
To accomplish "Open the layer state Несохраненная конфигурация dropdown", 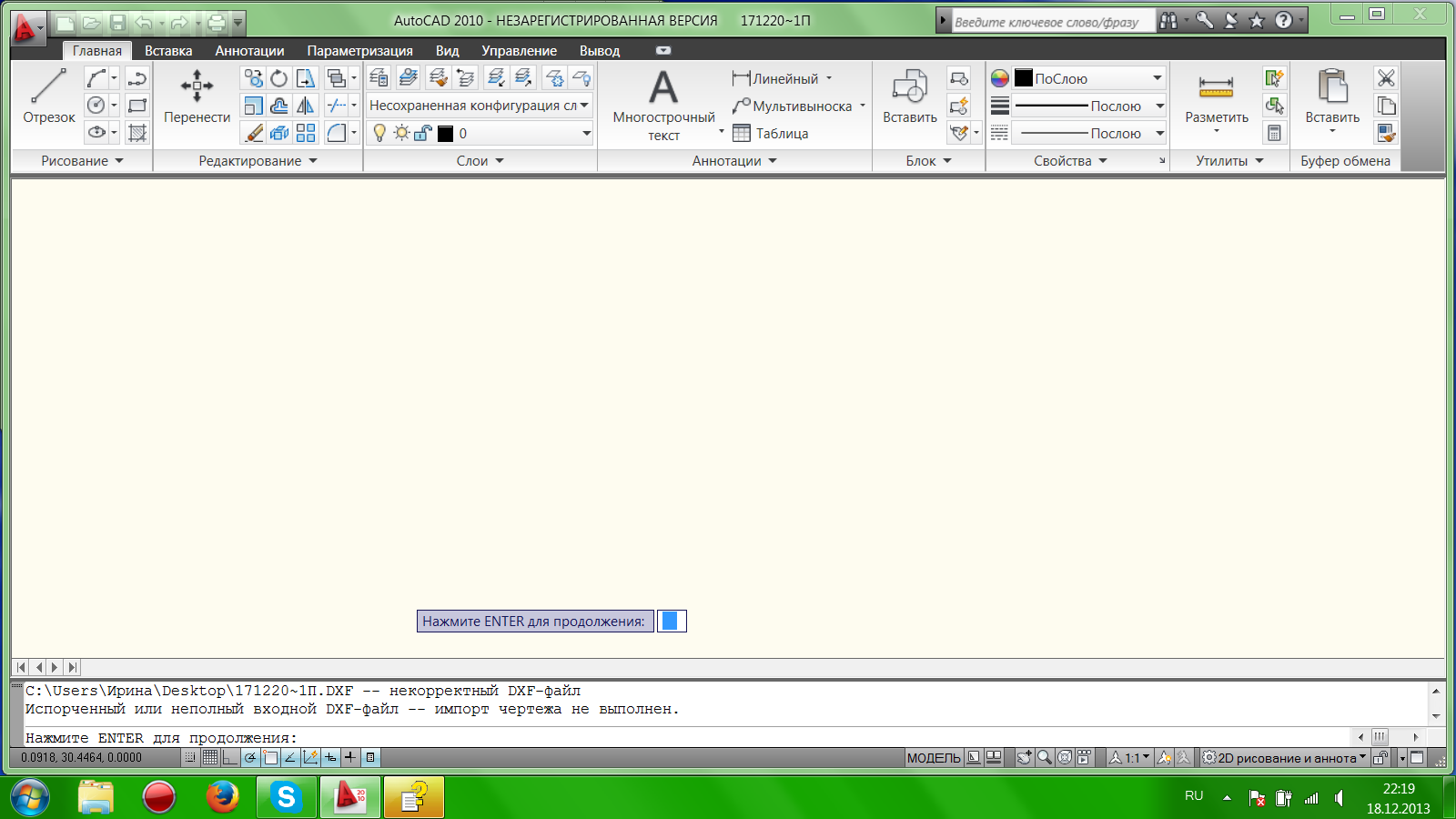I will 479,106.
